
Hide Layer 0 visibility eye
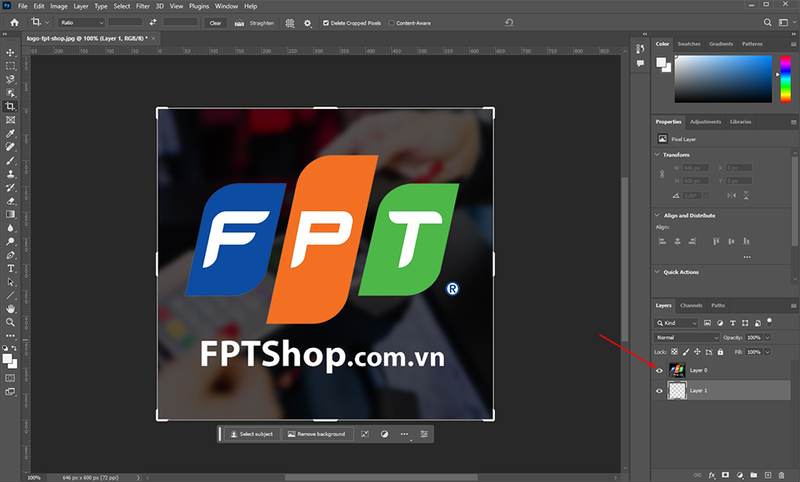[659, 370]
